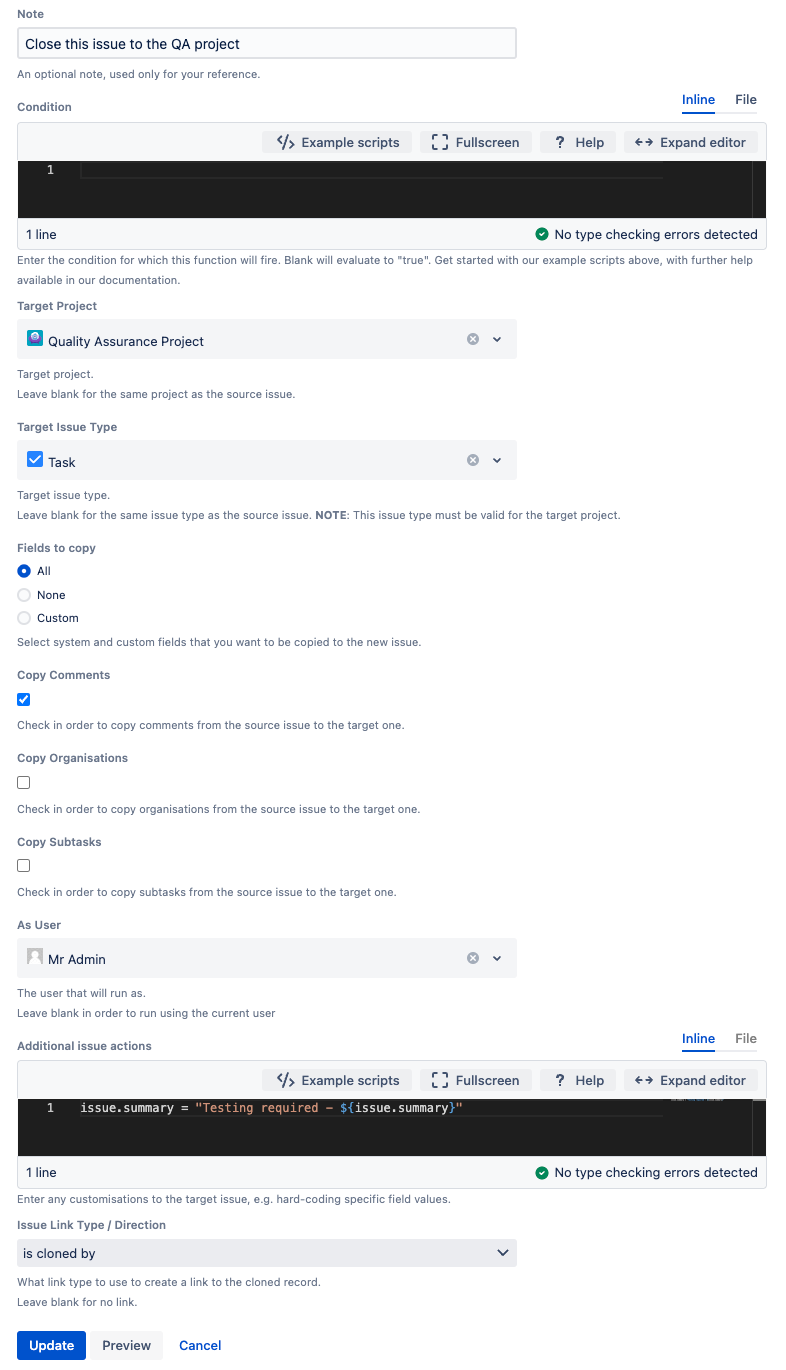
Task: Switch Additional issue actions to File tab
Action: (x=746, y=1038)
